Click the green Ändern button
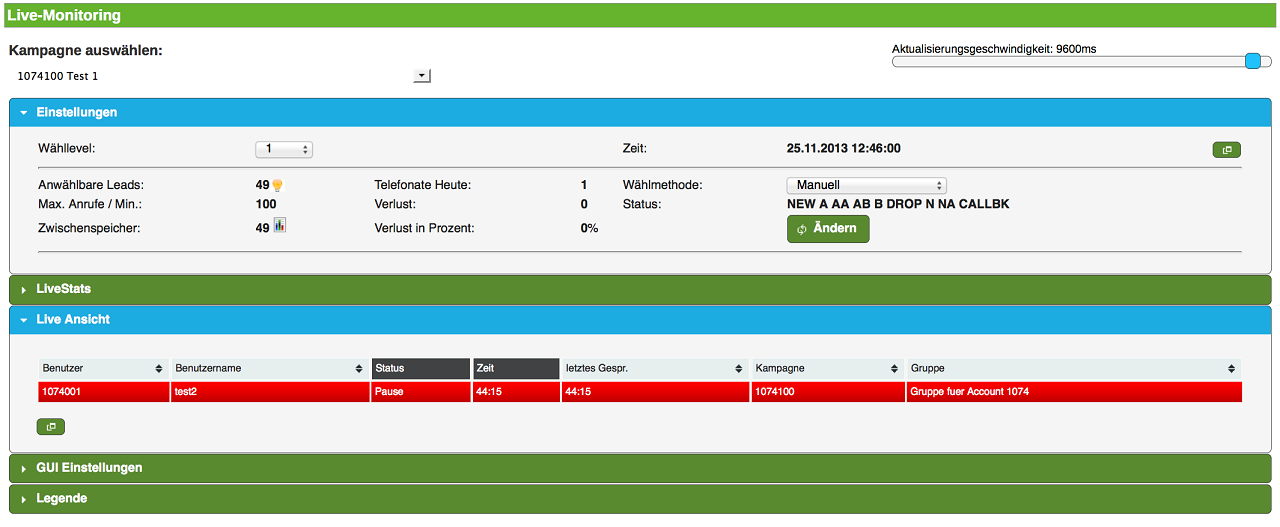This screenshot has width=1280, height=527. pos(828,229)
